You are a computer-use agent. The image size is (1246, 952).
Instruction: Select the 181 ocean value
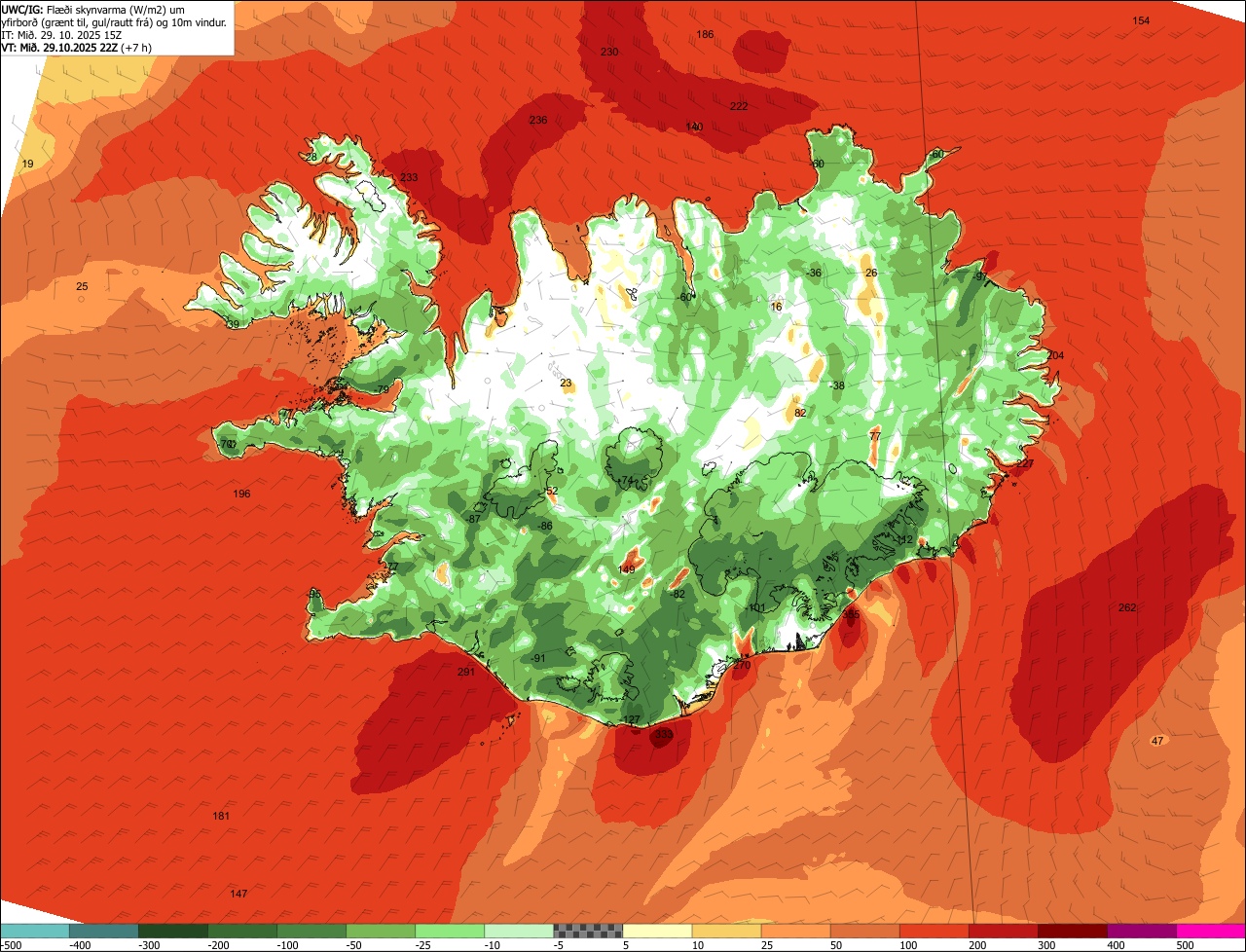[221, 816]
